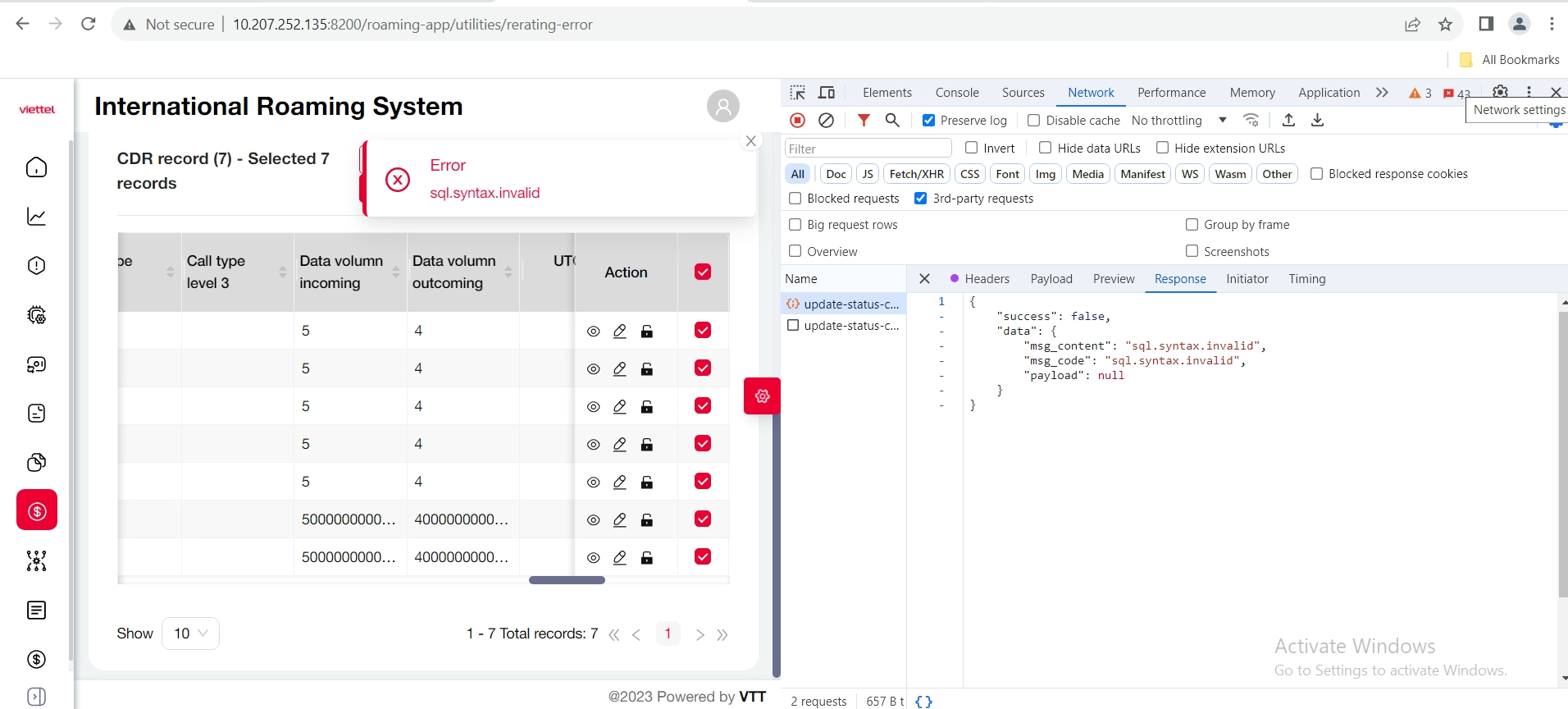Click the red gear settings button
The image size is (1568, 709).
tap(762, 396)
